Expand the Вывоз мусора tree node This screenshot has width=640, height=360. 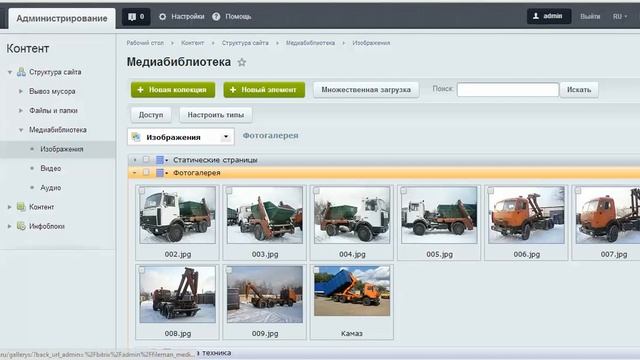(20, 91)
